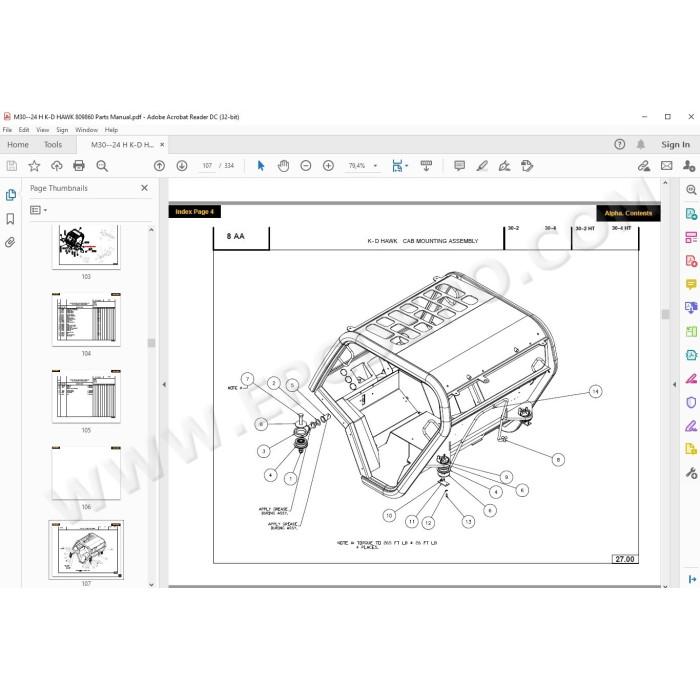Collapse the right tools pane
This screenshot has height=700, width=700.
pyautogui.click(x=675, y=384)
